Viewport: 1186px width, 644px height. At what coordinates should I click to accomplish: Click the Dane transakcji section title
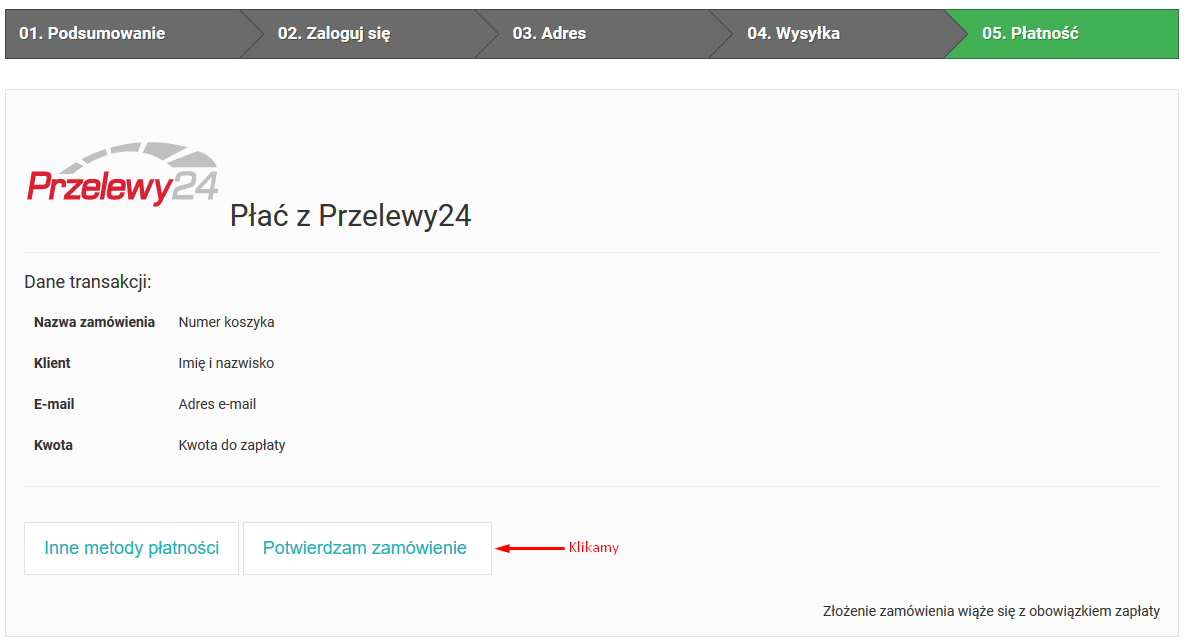(x=88, y=282)
